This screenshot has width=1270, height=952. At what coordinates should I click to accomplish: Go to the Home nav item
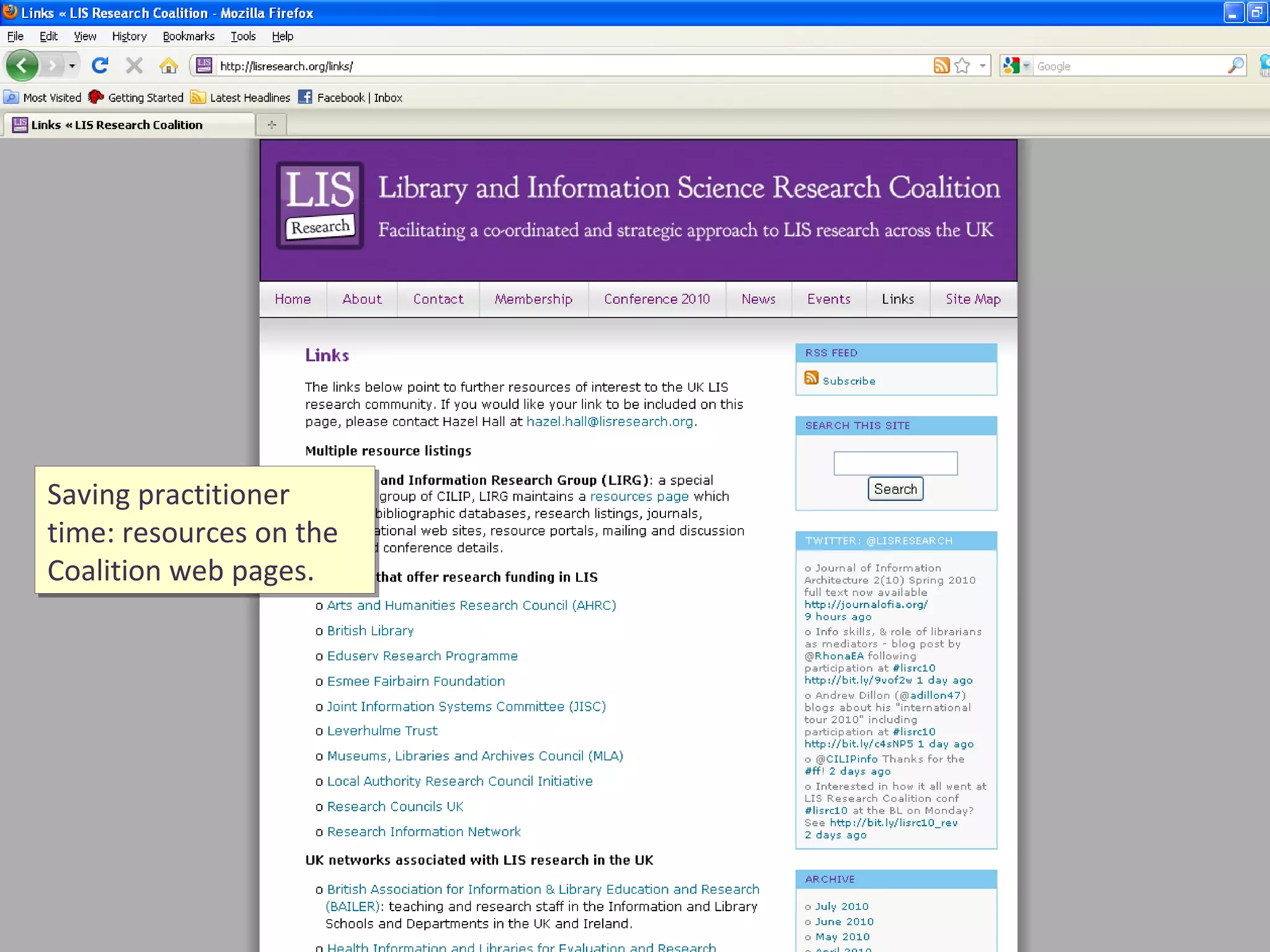[x=293, y=299]
